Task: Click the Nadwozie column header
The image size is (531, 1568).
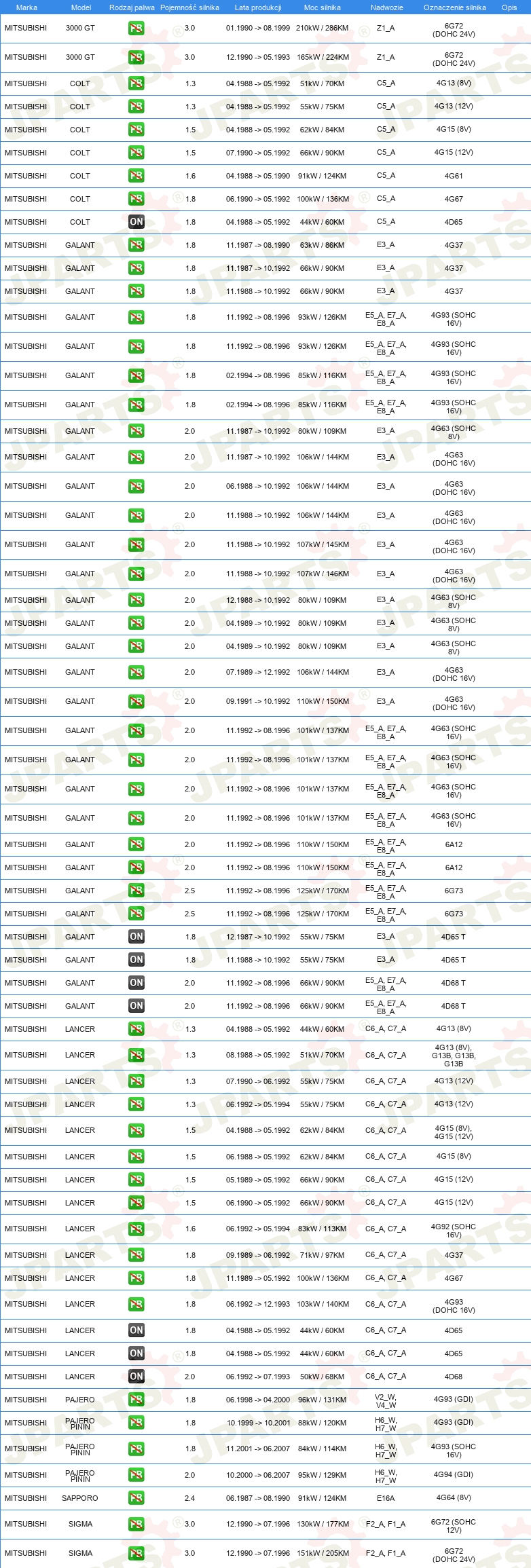Action: [386, 7]
